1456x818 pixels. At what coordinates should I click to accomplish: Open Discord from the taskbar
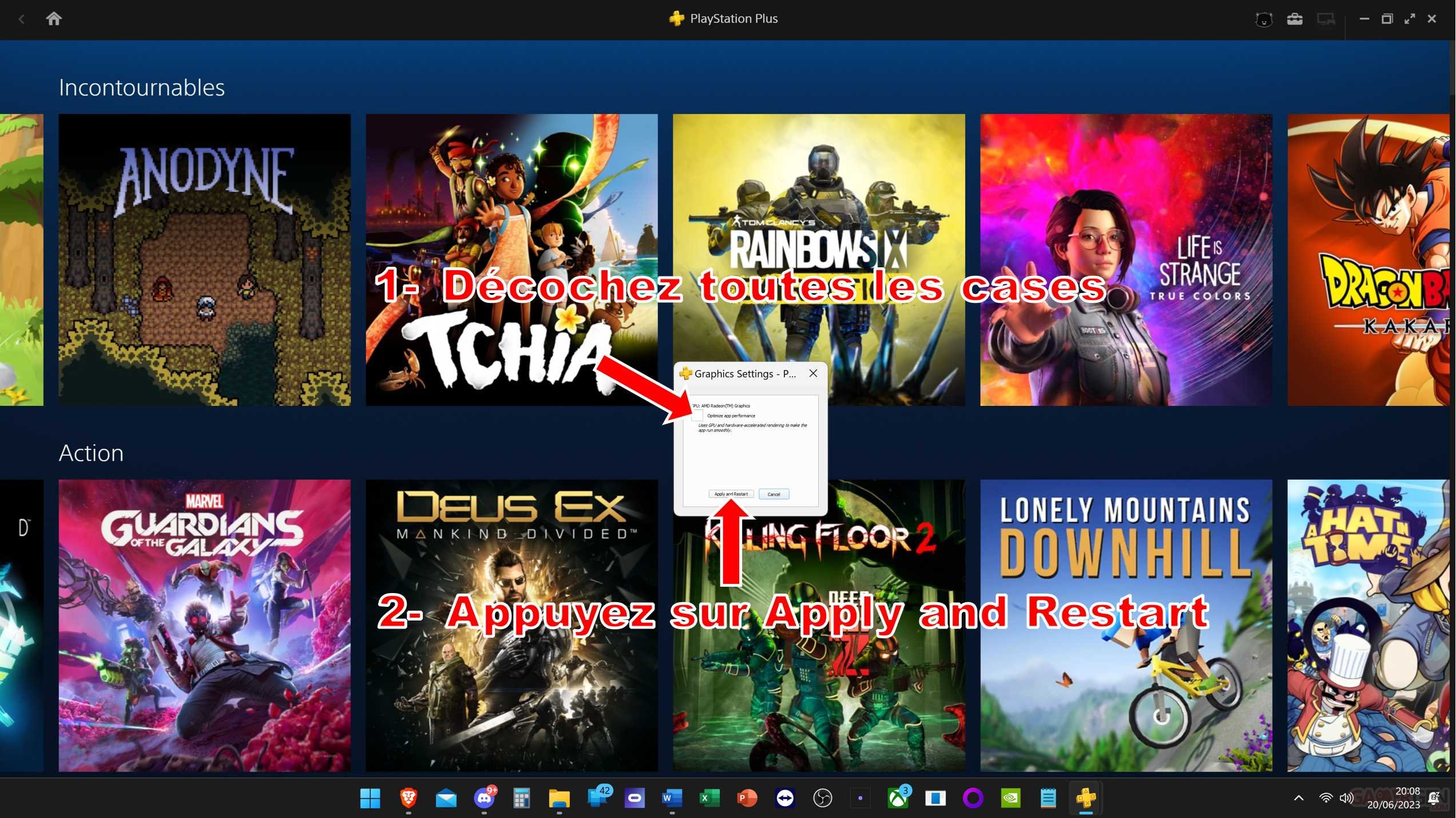(484, 797)
